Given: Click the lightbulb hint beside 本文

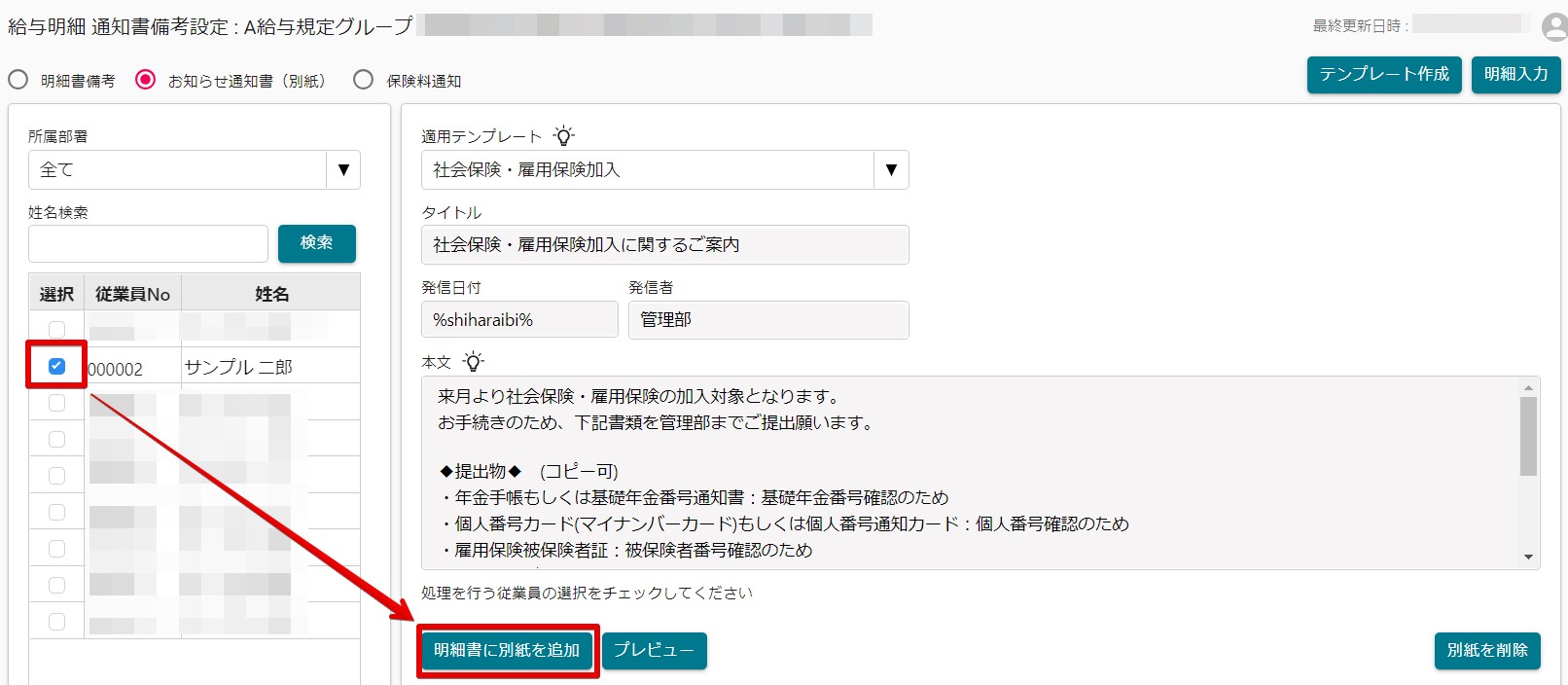Looking at the screenshot, I should coord(473,362).
